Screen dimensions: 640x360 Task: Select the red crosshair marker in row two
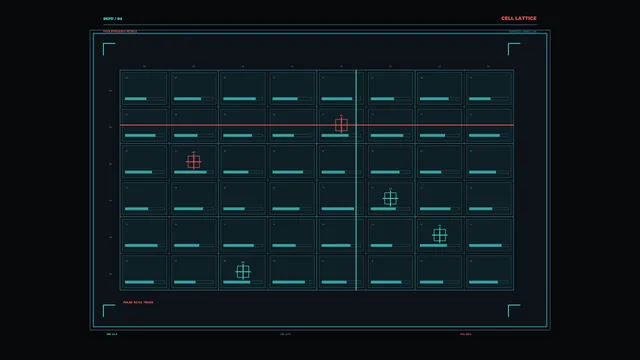coord(341,125)
